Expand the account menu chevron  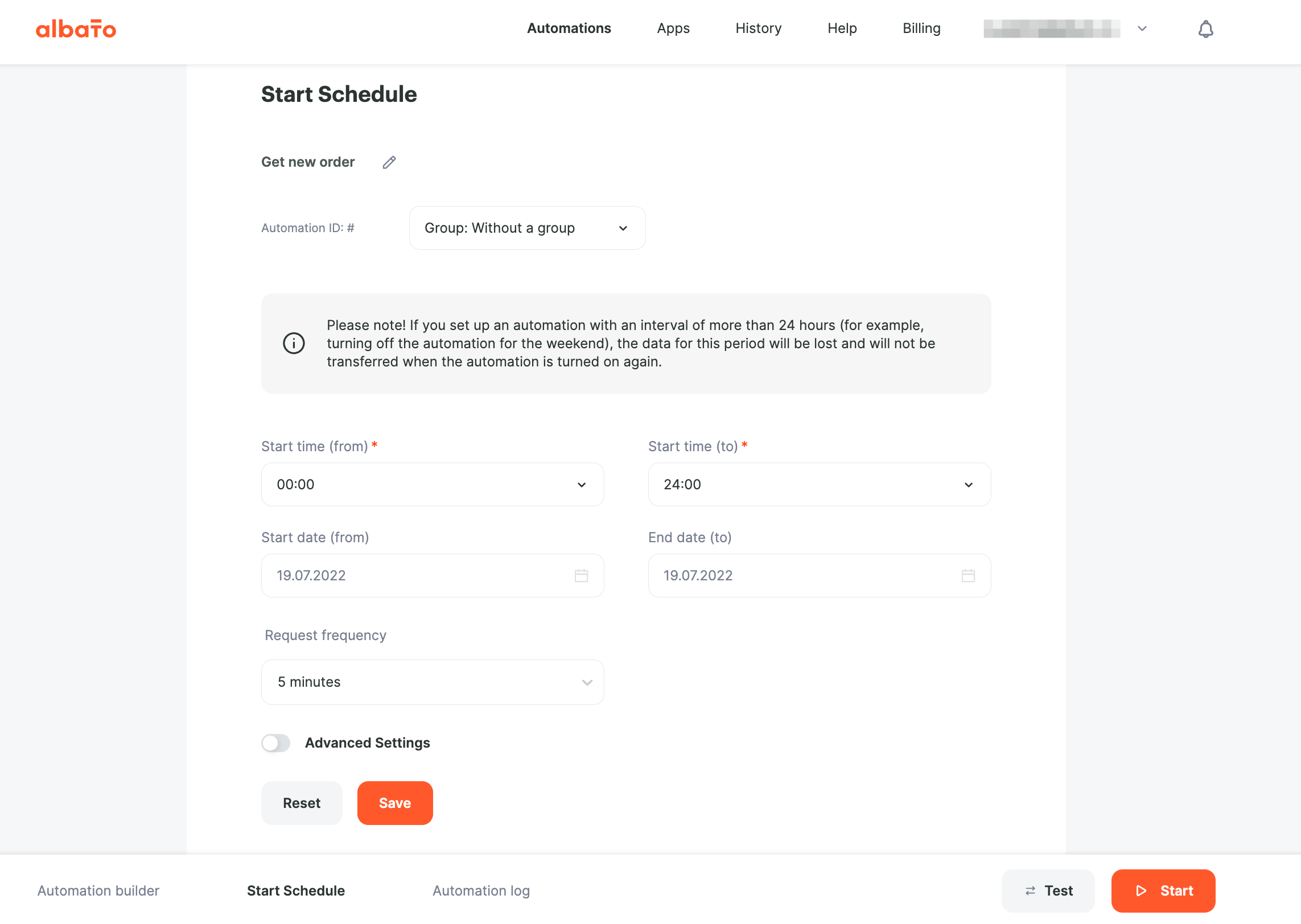[x=1142, y=28]
